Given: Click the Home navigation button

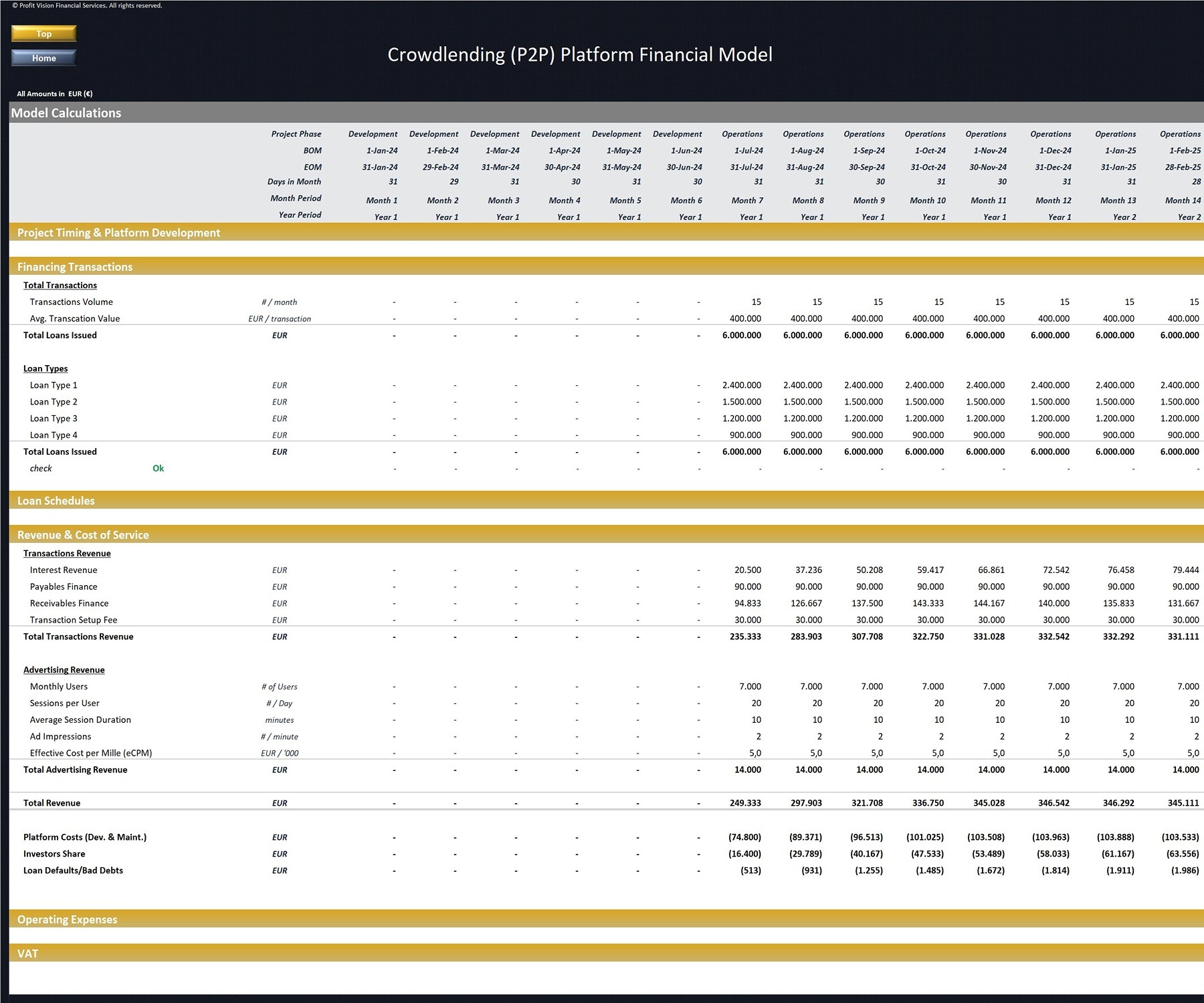Looking at the screenshot, I should pyautogui.click(x=44, y=58).
